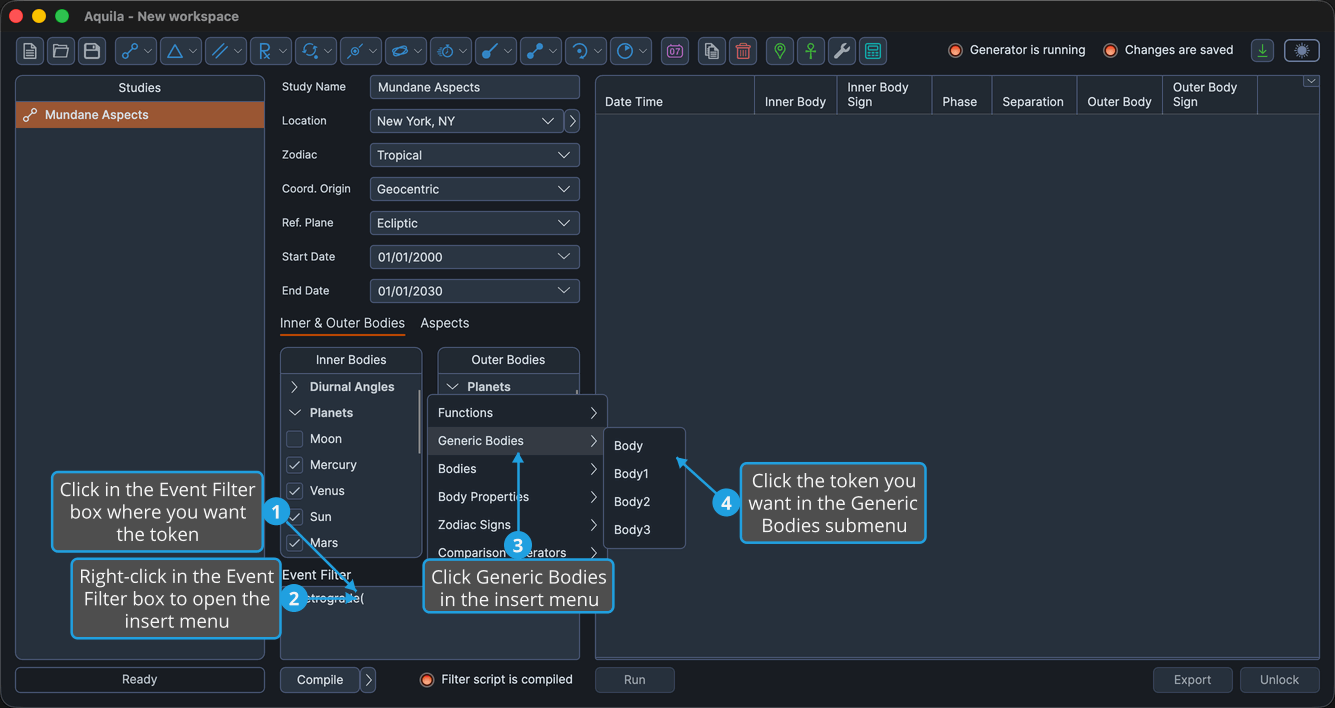Expand the Diurnal Angles group
1335x708 pixels.
pos(295,387)
